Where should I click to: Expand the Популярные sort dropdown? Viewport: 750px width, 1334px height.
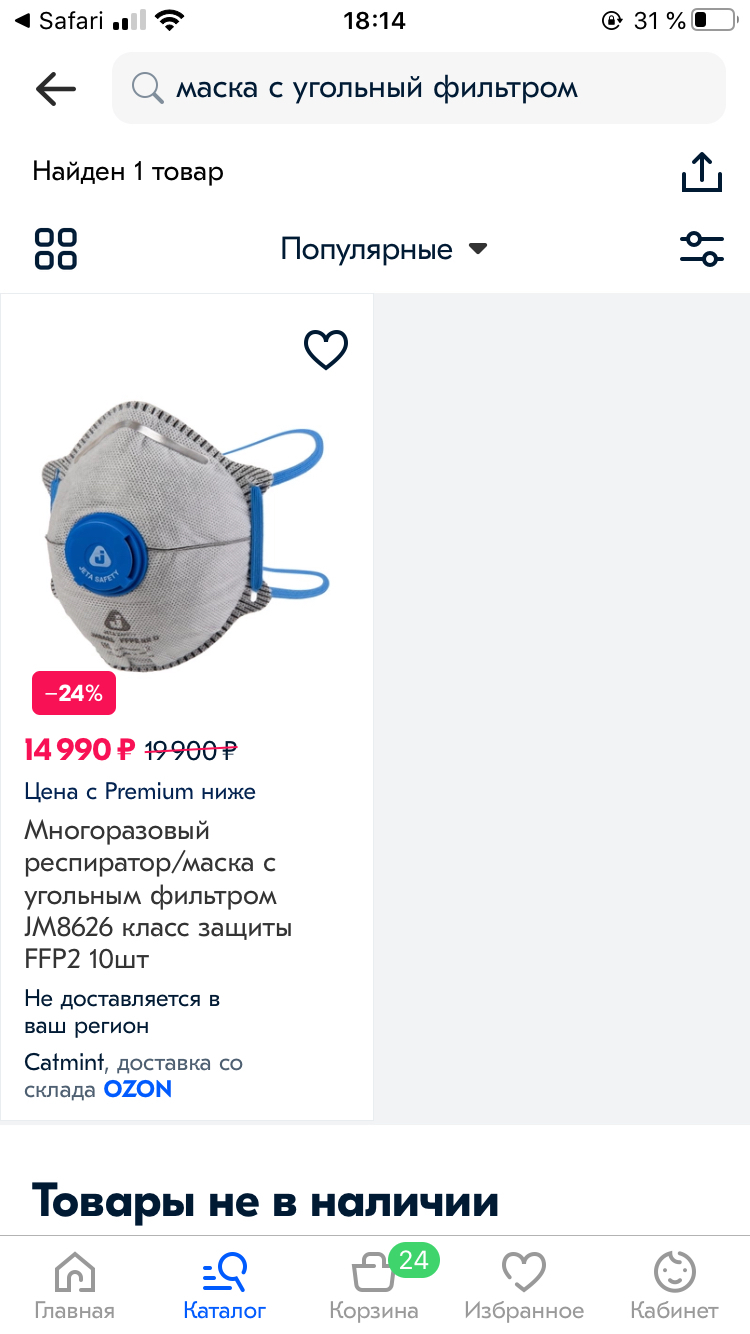point(384,249)
